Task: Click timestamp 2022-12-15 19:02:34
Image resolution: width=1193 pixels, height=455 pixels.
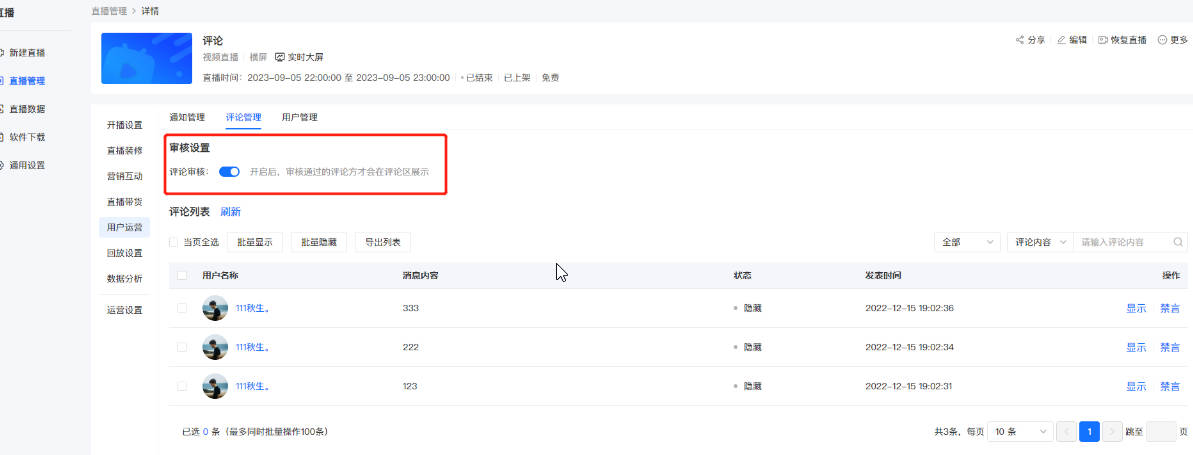Action: click(x=909, y=347)
